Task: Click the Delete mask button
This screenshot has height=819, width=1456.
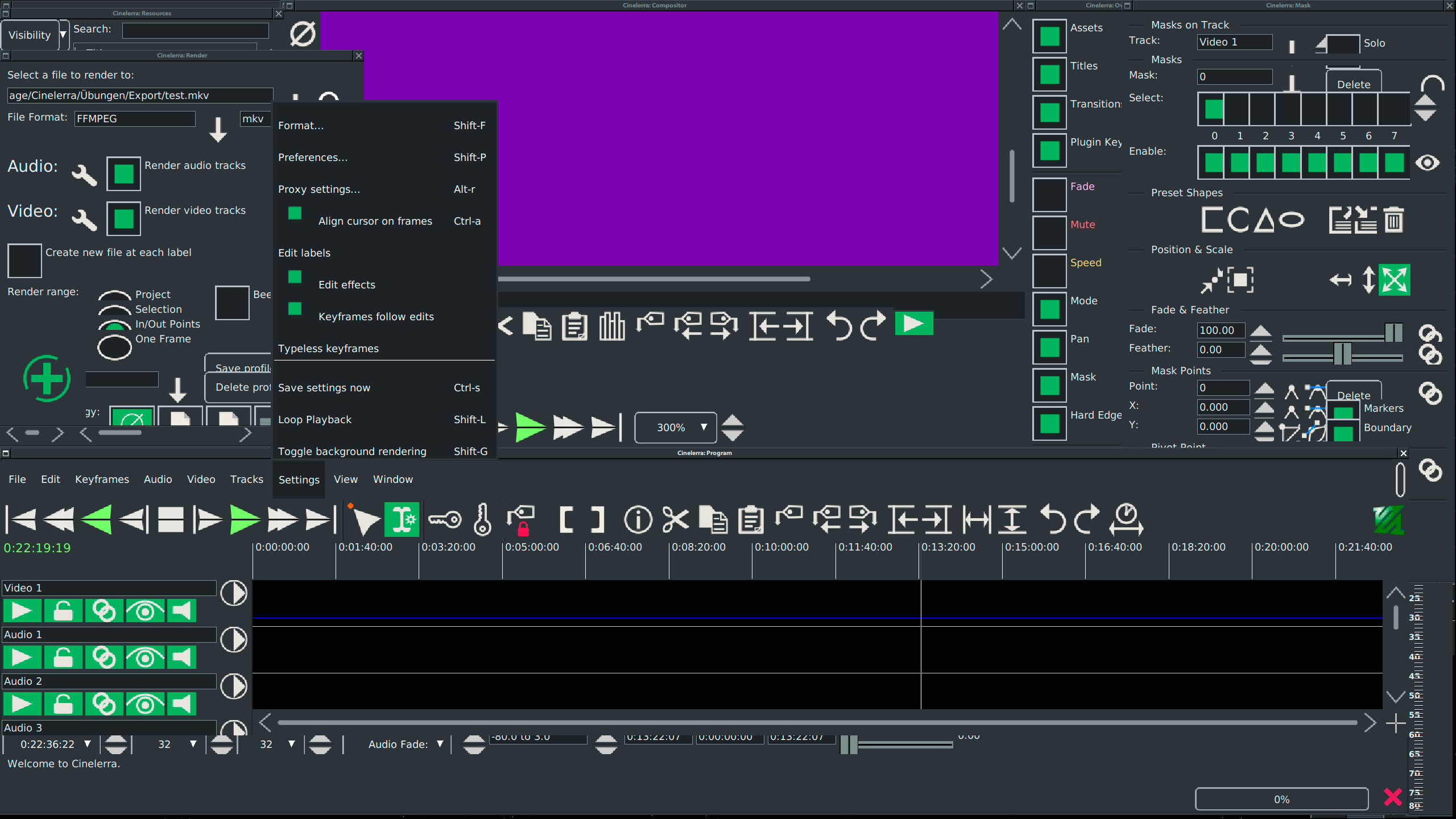Action: point(1353,84)
